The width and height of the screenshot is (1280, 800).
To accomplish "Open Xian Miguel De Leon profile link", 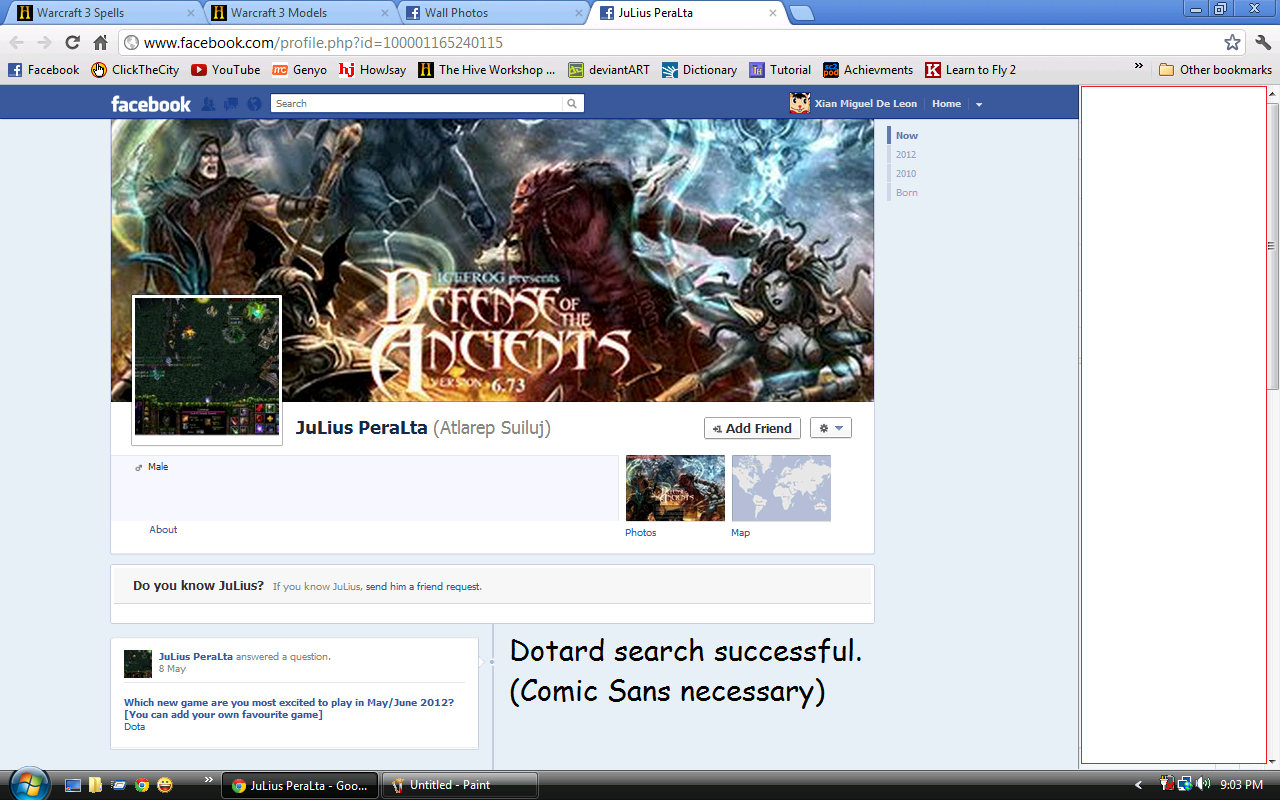I will pos(851,104).
